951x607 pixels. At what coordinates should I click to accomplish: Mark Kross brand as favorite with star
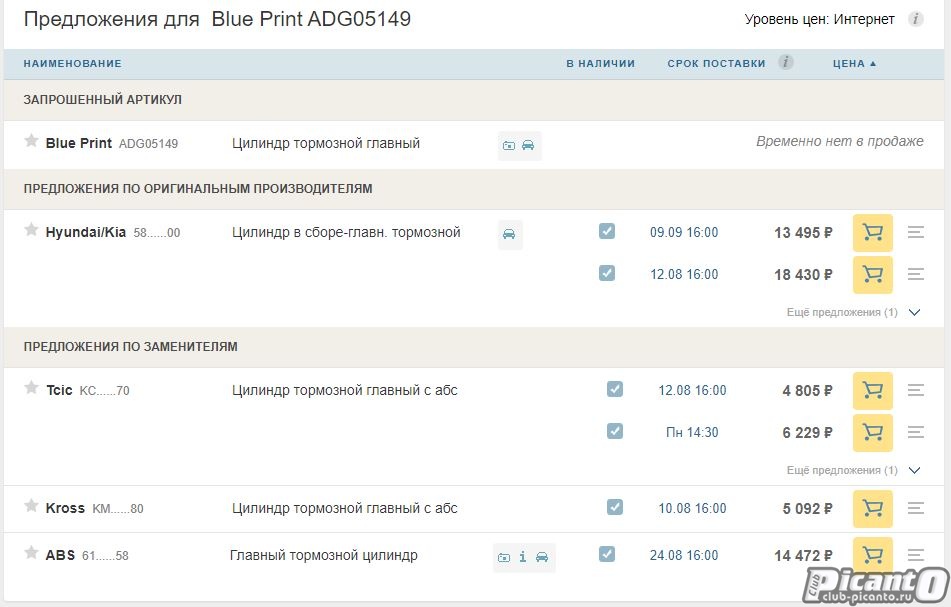point(31,506)
